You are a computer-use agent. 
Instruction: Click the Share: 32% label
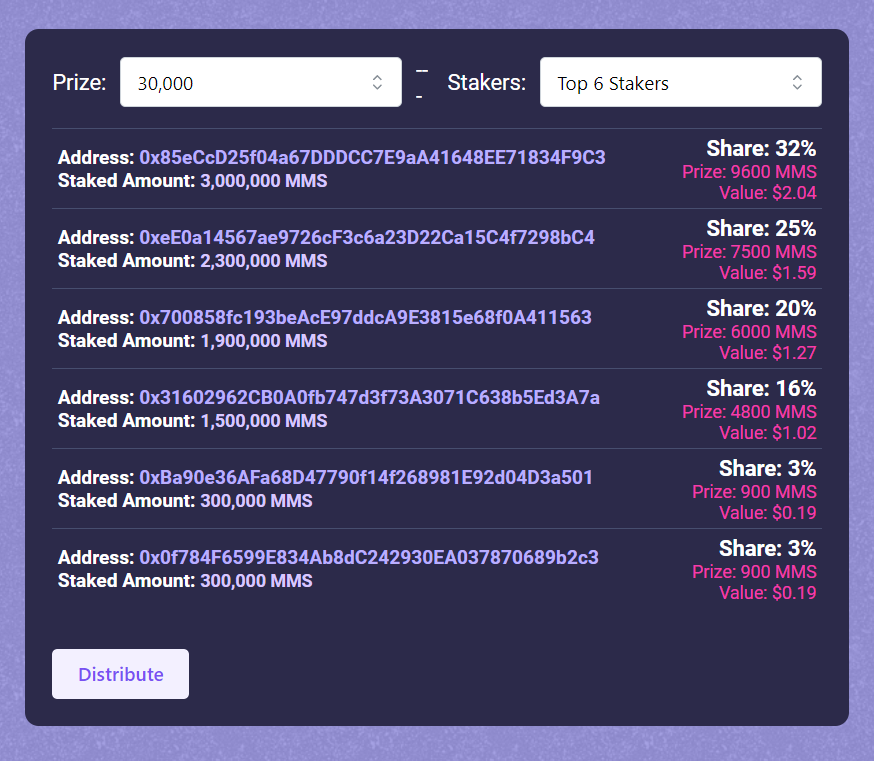point(761,149)
